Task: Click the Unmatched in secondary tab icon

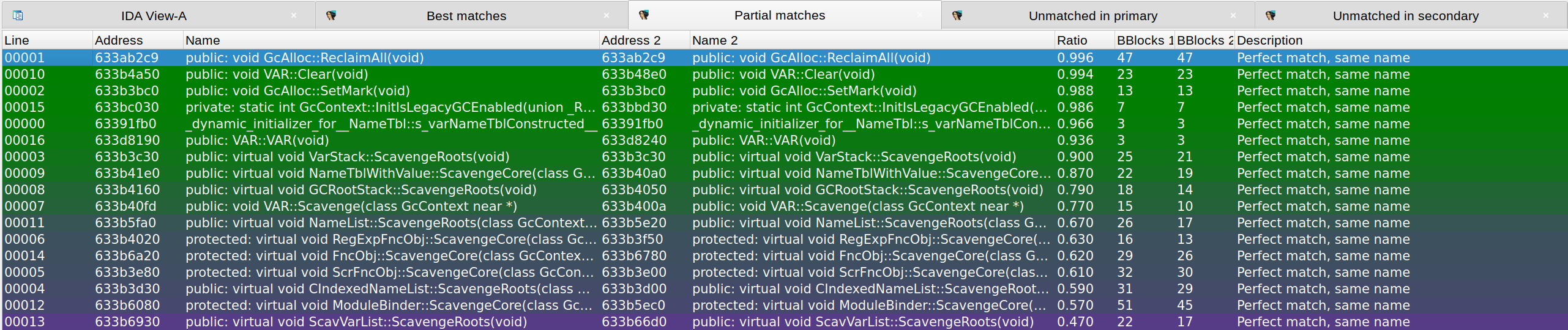Action: pos(1271,16)
